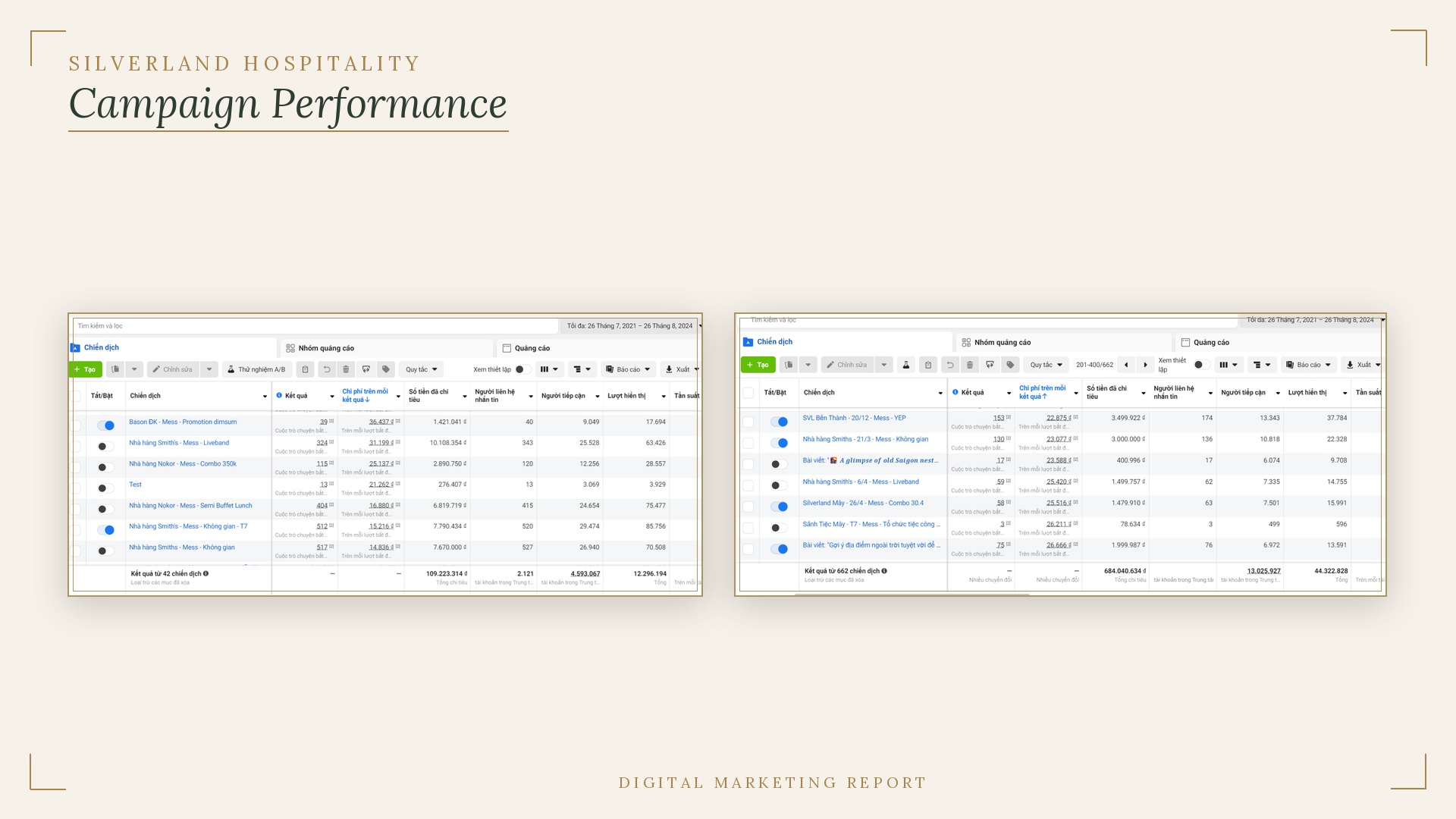Go to next page arrow in right panel
1456x819 pixels.
tap(1145, 365)
